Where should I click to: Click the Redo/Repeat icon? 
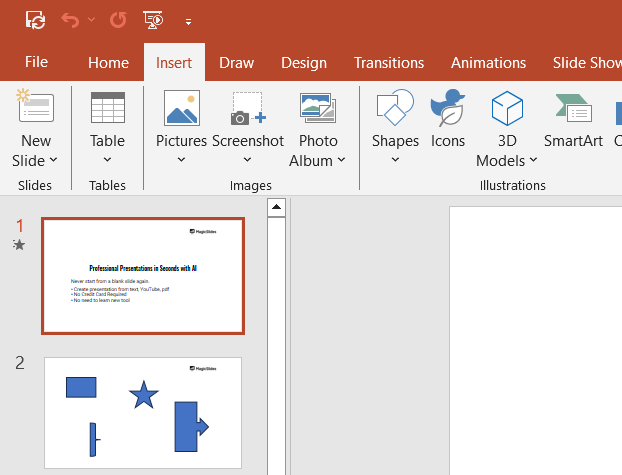point(118,20)
